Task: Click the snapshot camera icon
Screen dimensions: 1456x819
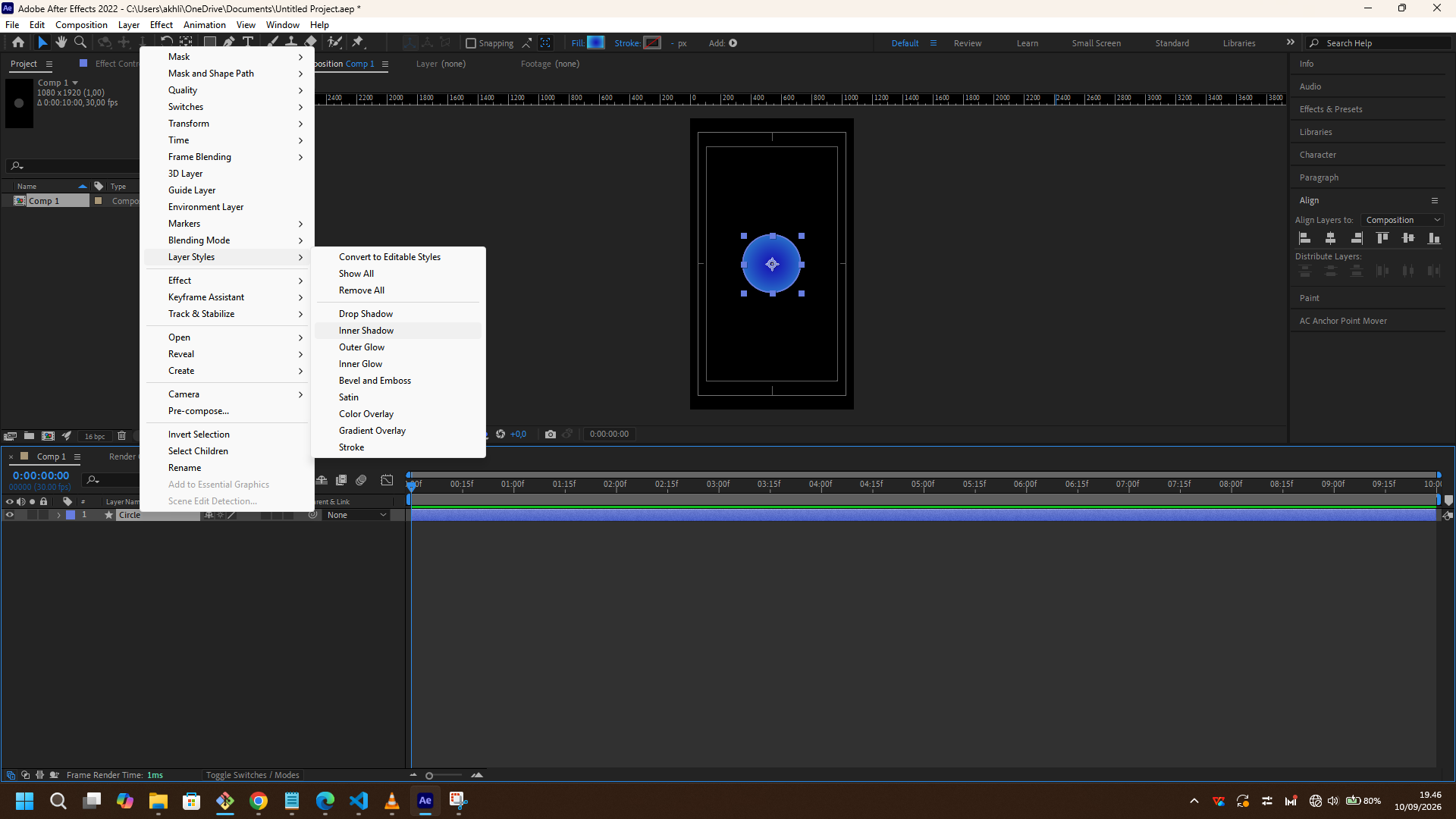Action: point(551,435)
